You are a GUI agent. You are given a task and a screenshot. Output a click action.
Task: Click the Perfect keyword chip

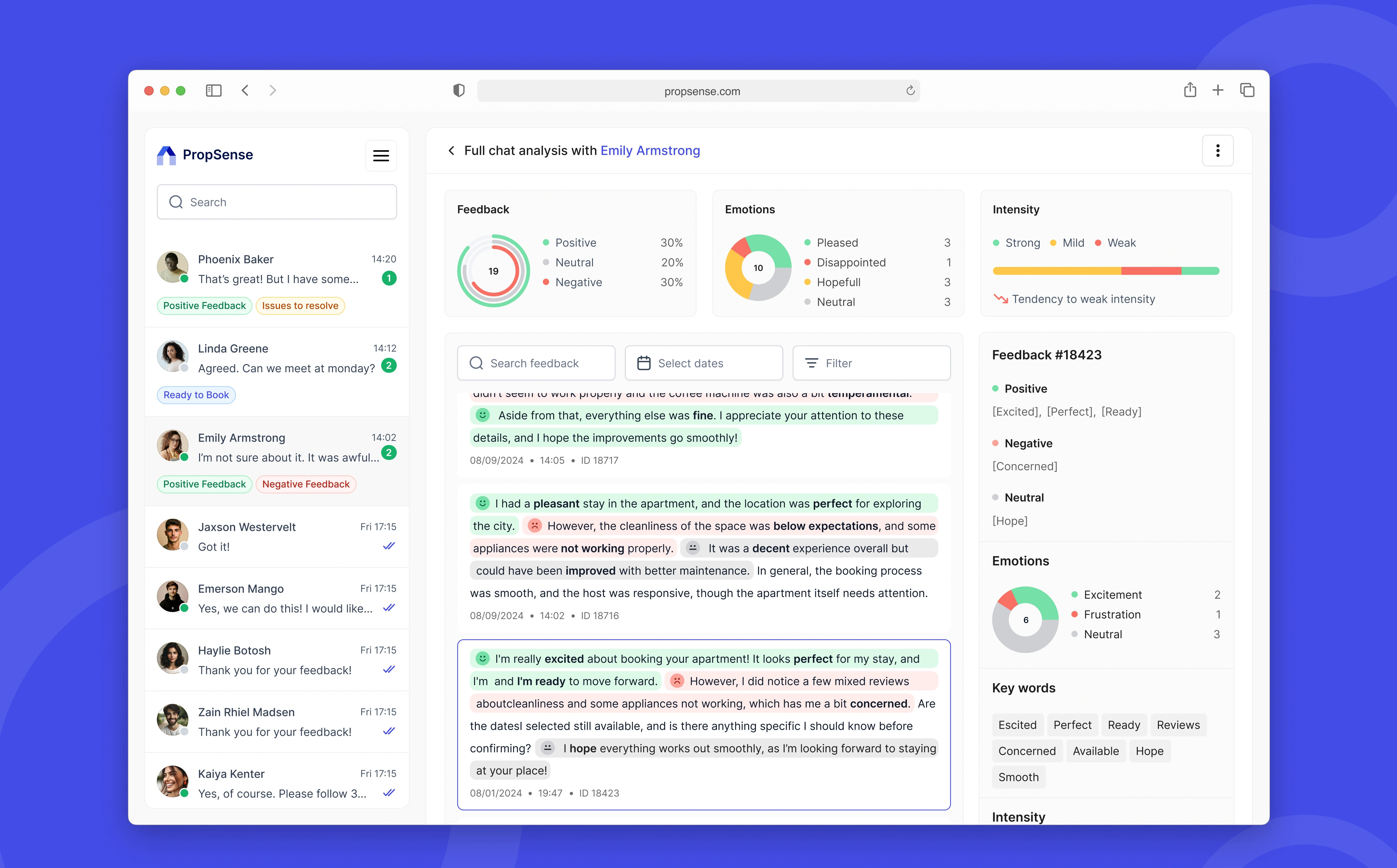[x=1072, y=724]
